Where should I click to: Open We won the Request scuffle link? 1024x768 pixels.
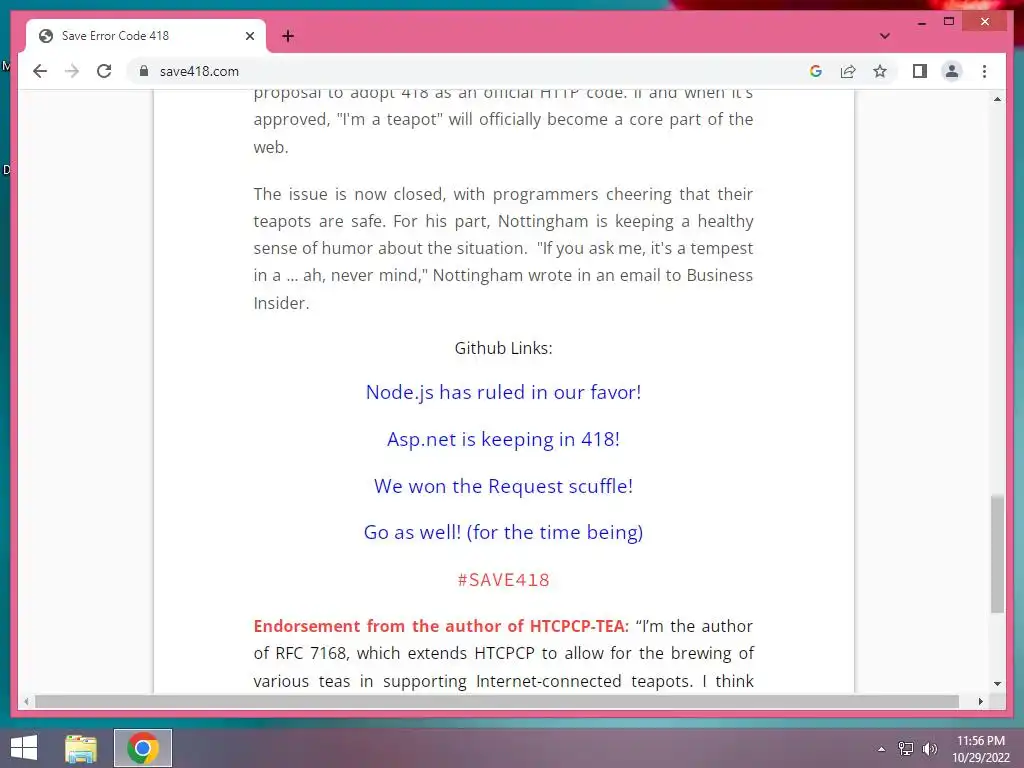[503, 486]
